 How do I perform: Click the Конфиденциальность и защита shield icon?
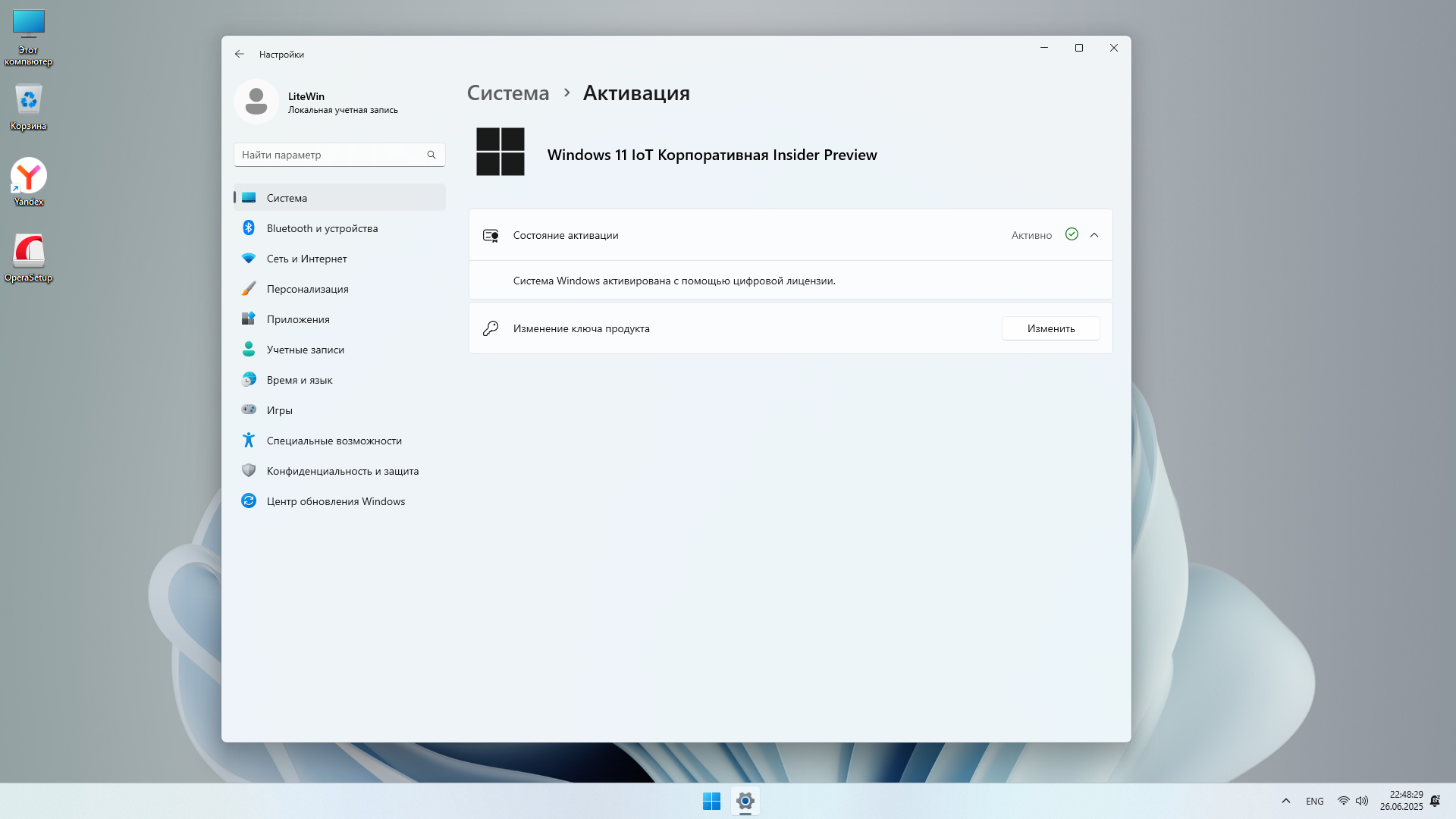249,470
